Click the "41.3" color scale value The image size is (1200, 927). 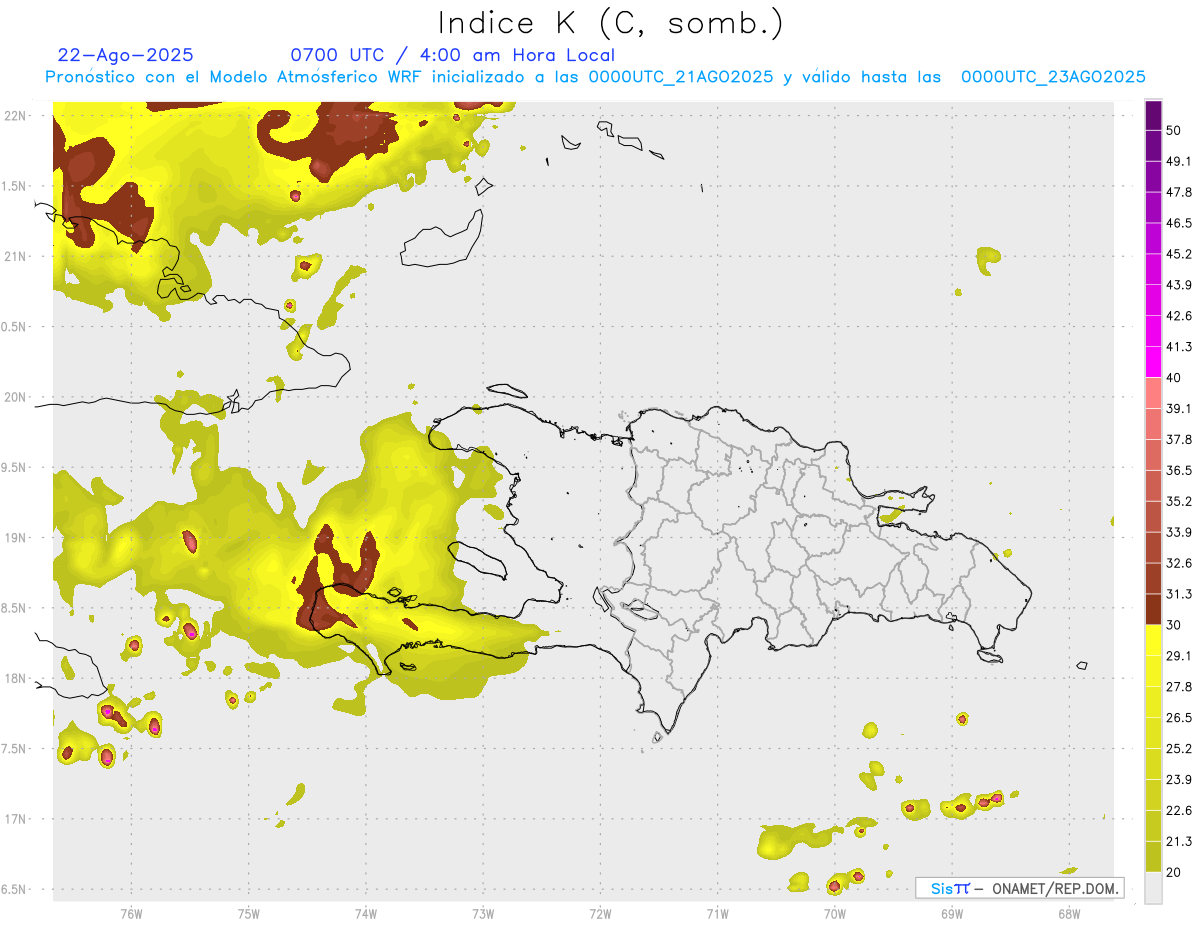pos(1179,347)
